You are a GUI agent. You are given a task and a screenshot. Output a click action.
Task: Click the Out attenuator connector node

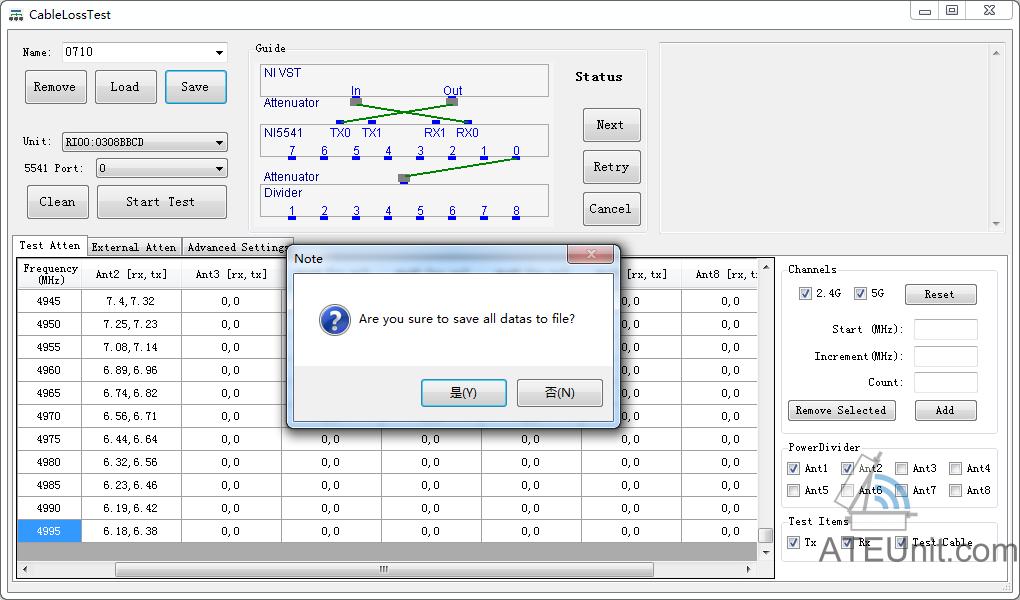(x=452, y=101)
